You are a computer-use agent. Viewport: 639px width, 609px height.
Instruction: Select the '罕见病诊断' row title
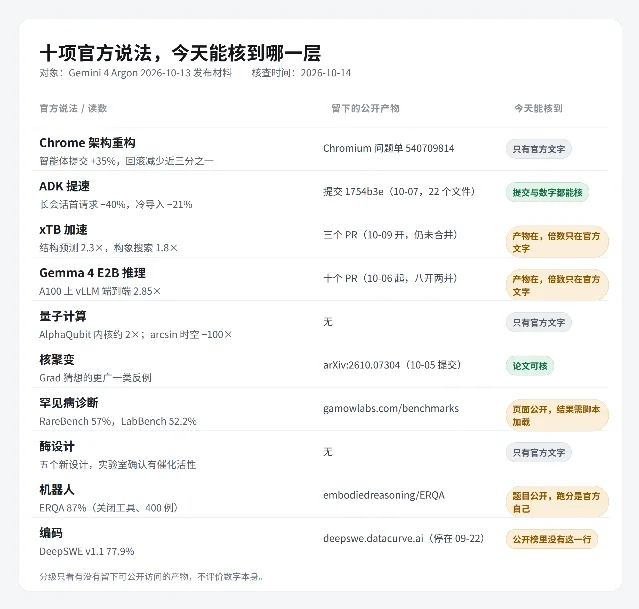[69, 403]
